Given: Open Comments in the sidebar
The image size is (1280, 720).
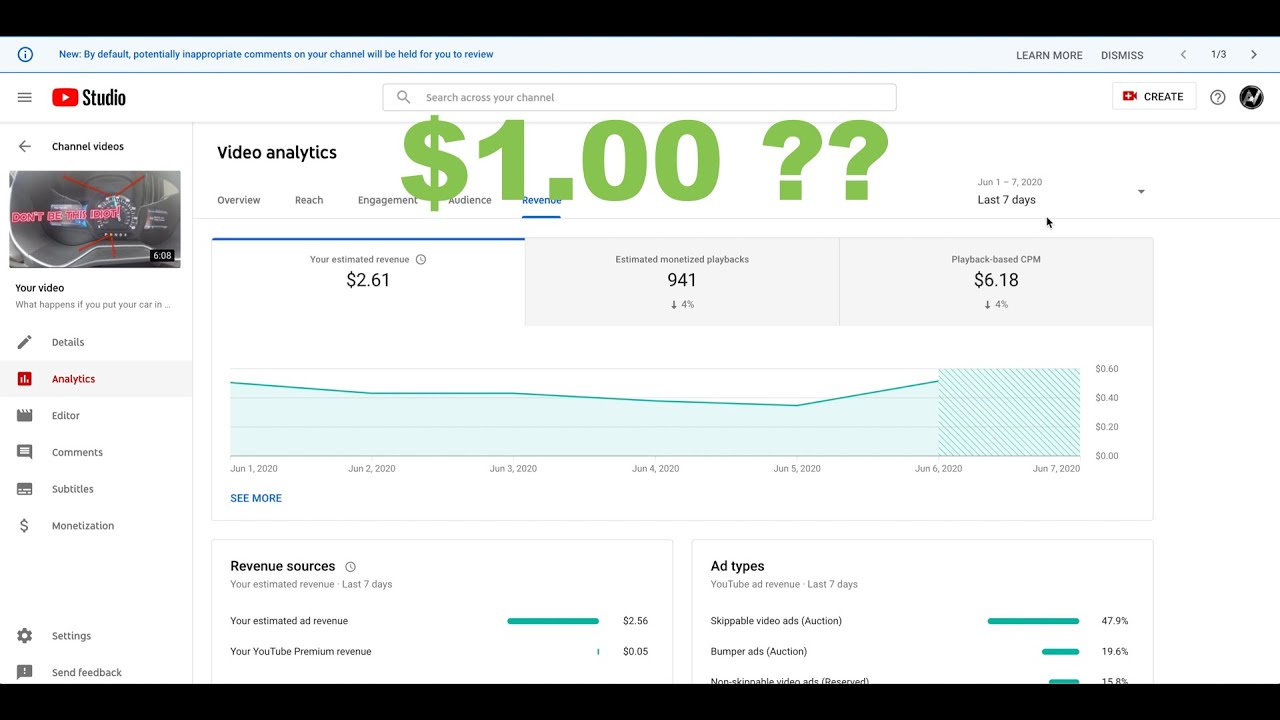Looking at the screenshot, I should pyautogui.click(x=77, y=452).
